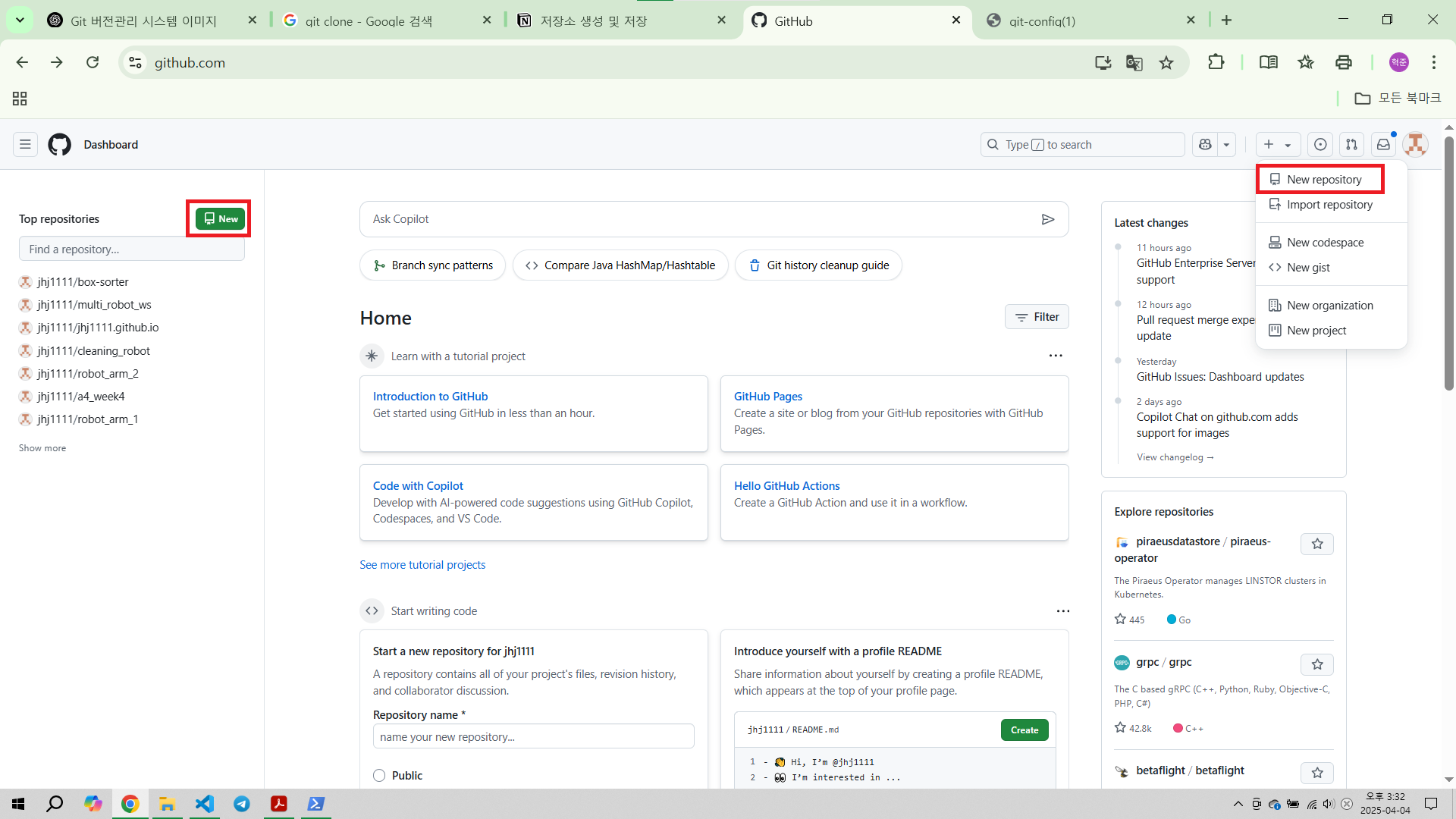Expand the Copilot dropdown arrow in header
1456x819 pixels.
click(x=1226, y=144)
